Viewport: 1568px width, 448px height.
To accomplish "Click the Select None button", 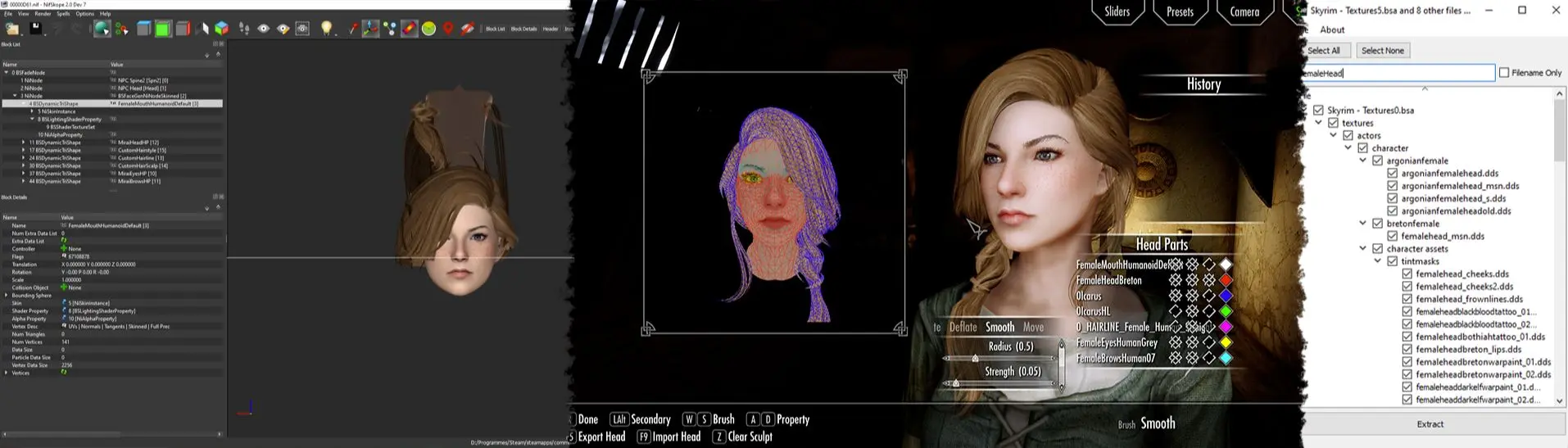I will [1383, 50].
